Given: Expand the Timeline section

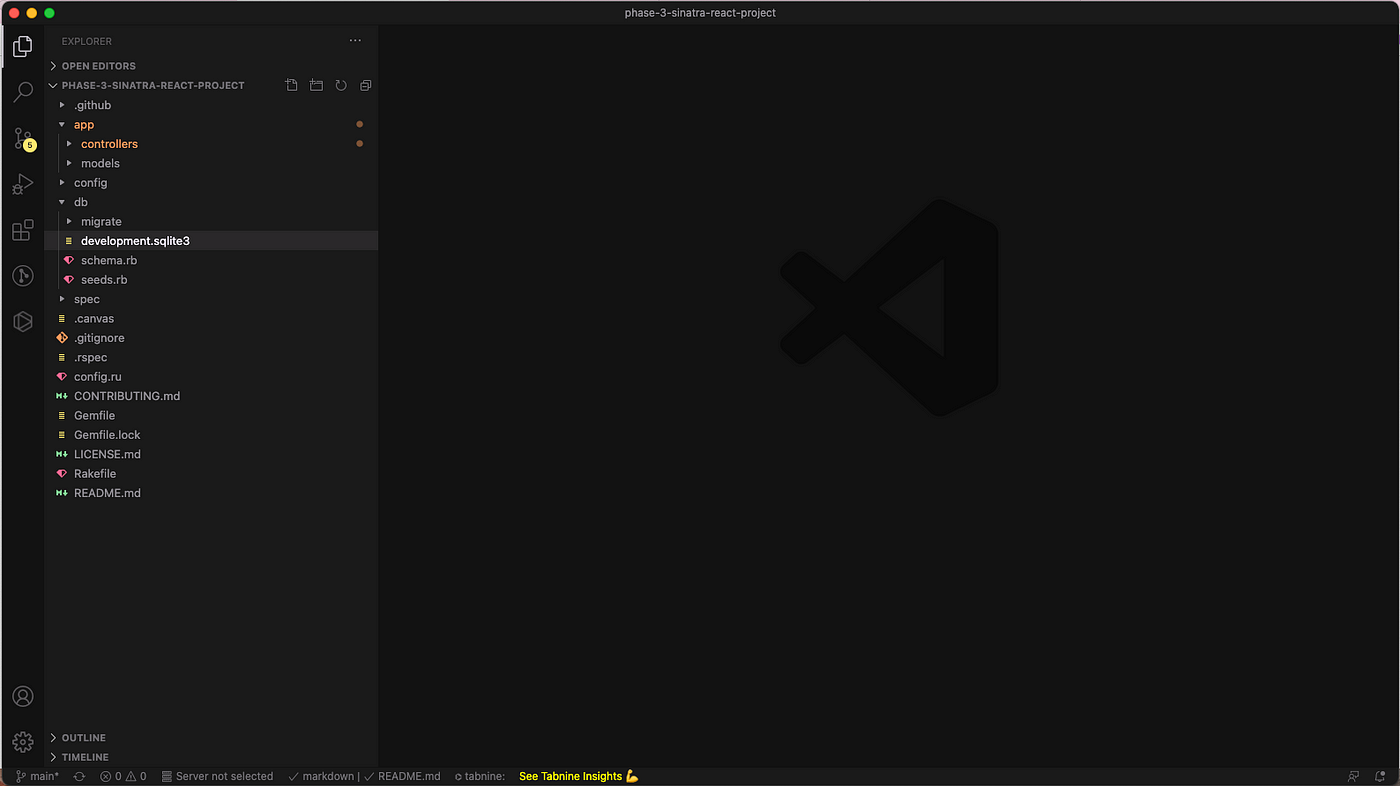Looking at the screenshot, I should (213, 757).
